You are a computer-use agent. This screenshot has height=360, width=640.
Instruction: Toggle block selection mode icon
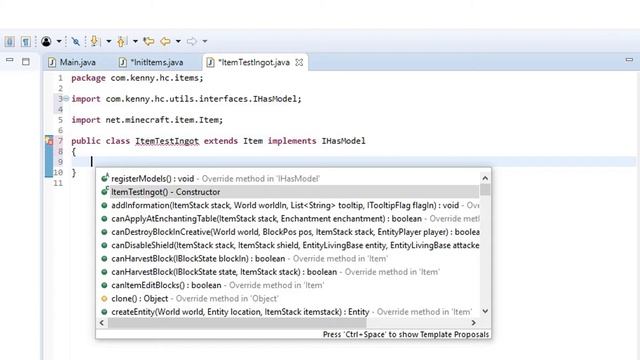[9, 41]
